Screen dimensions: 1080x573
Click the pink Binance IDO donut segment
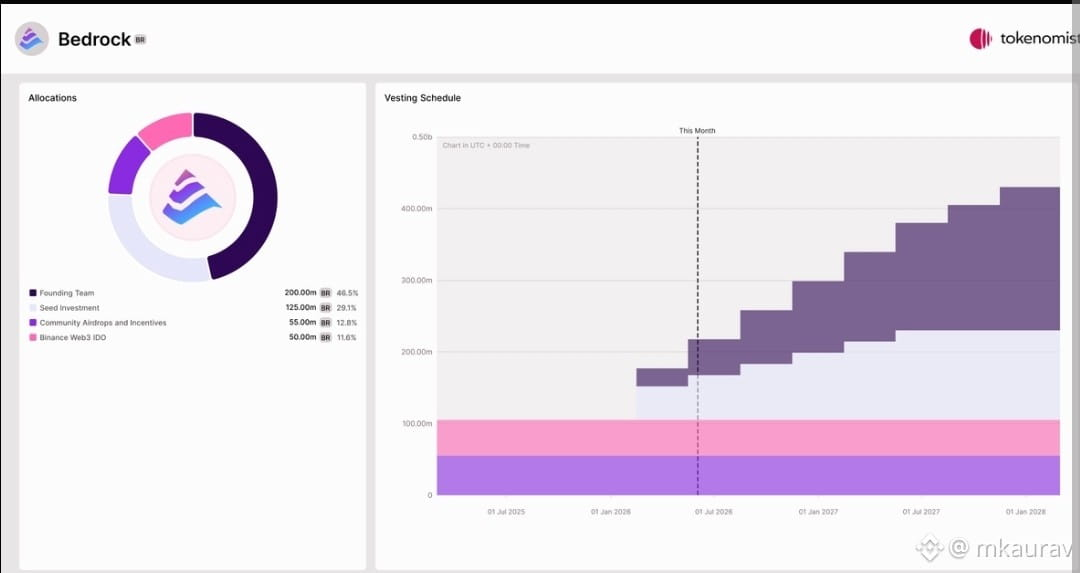click(168, 128)
